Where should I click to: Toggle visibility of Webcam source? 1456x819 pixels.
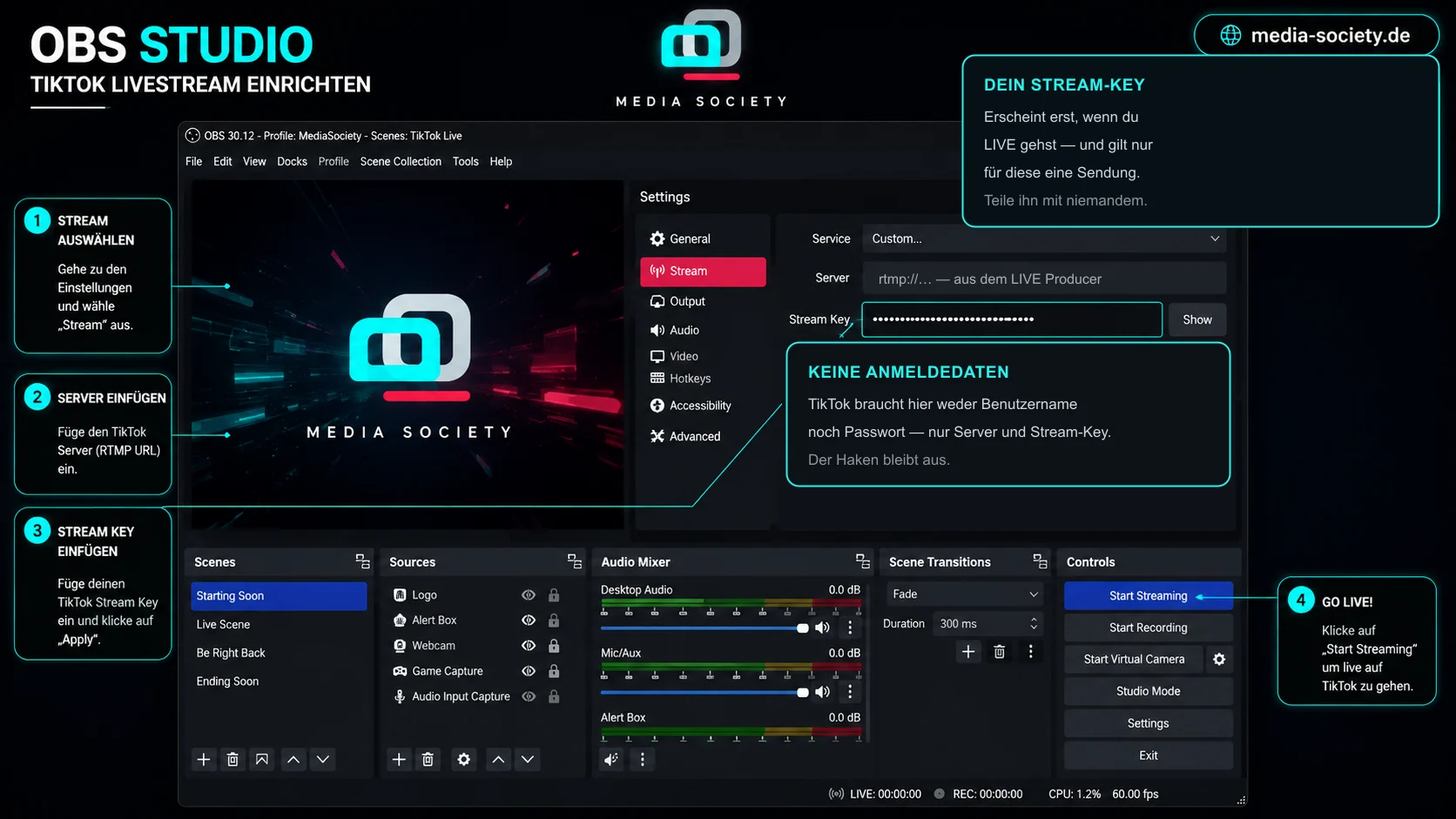click(x=529, y=646)
